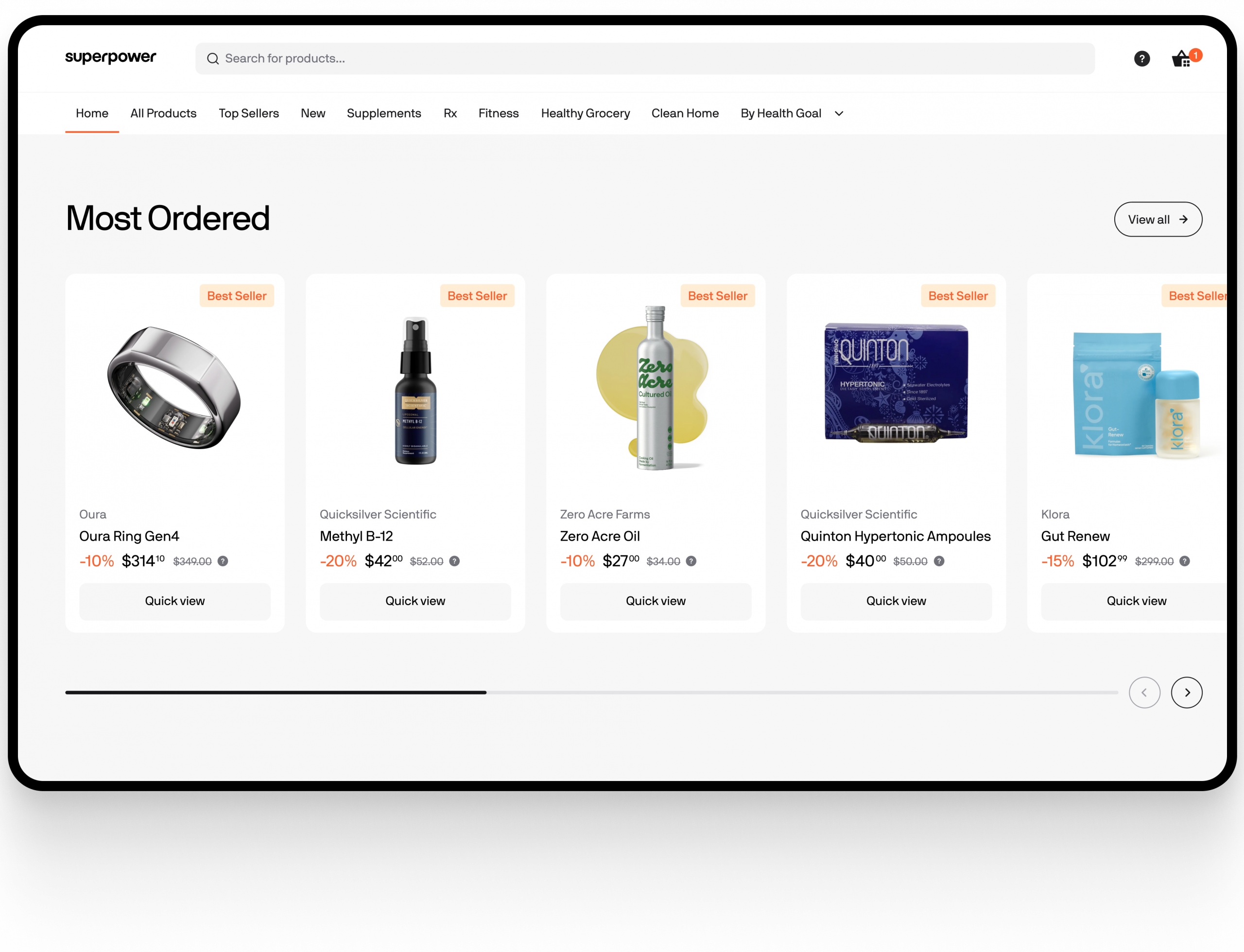This screenshot has height=952, width=1244.
Task: Open the Quinton box product image
Action: click(x=896, y=382)
